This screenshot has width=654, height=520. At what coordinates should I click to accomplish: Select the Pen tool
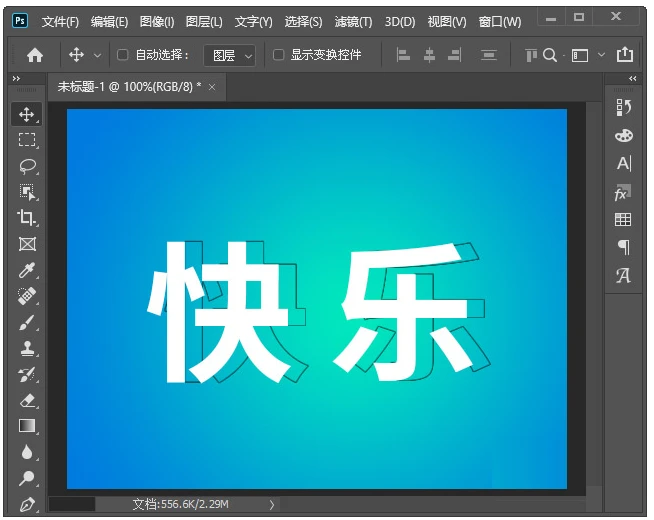click(27, 505)
